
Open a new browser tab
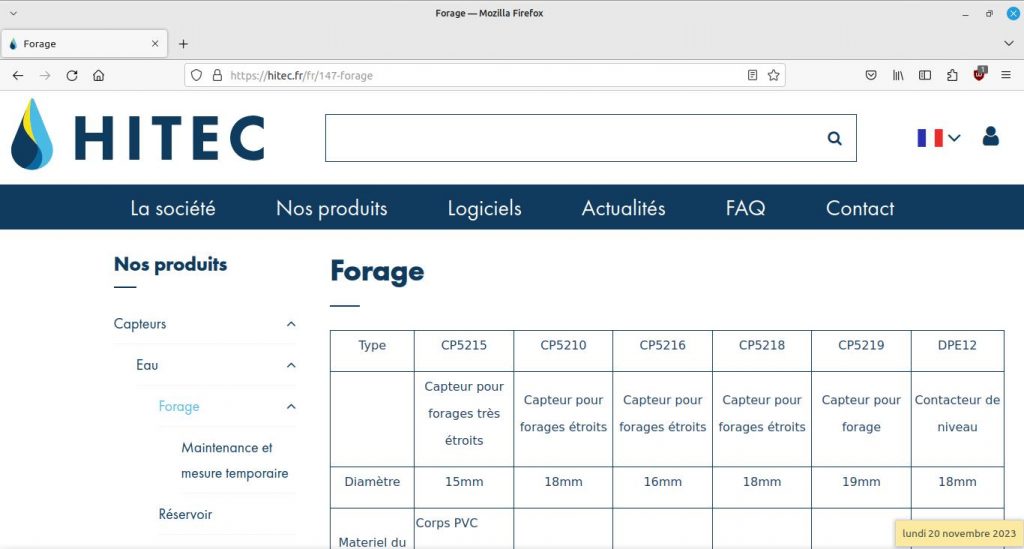(x=183, y=44)
